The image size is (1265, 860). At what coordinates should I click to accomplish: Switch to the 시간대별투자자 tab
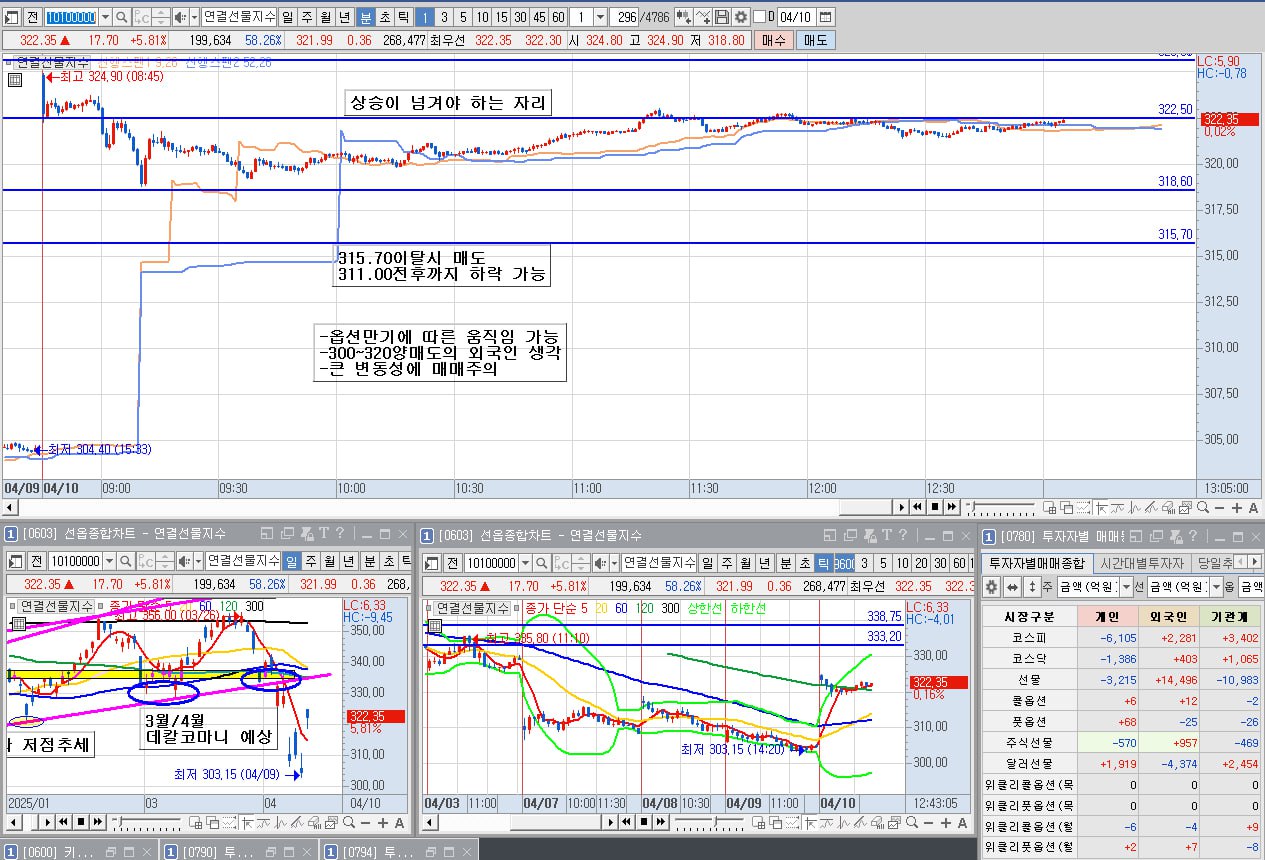(1141, 564)
